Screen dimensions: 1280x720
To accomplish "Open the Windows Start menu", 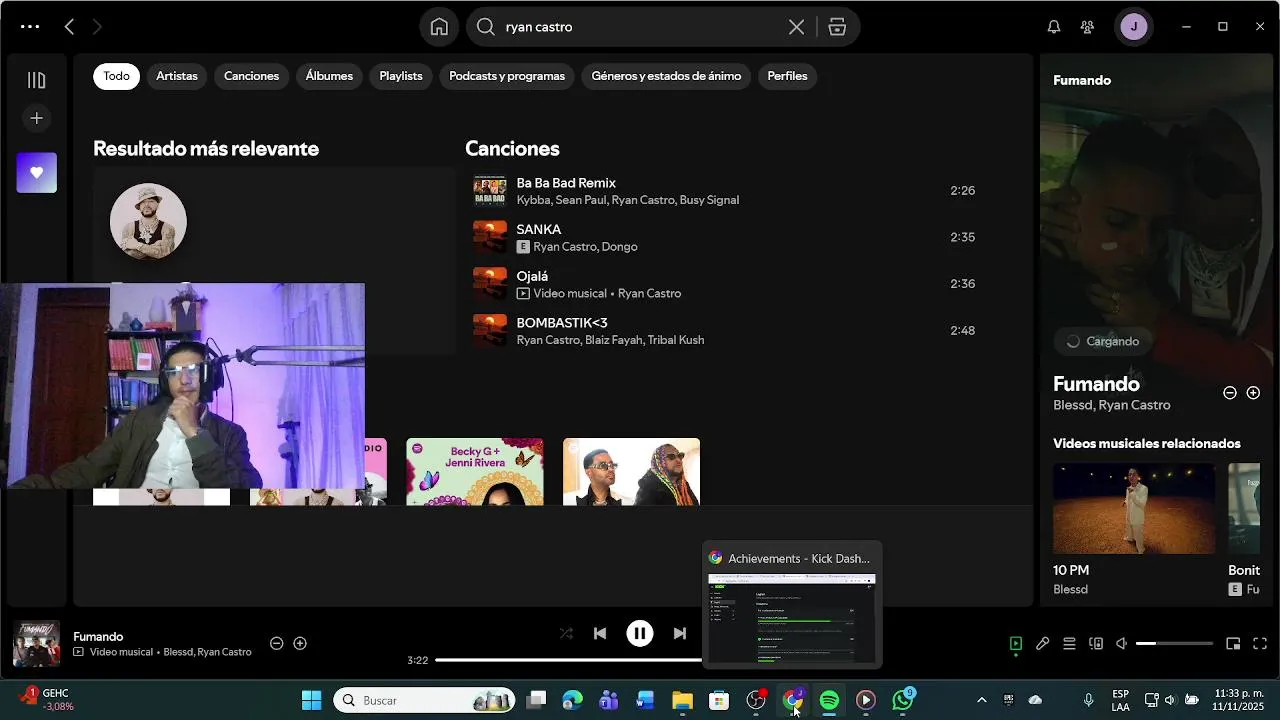I will pos(312,700).
